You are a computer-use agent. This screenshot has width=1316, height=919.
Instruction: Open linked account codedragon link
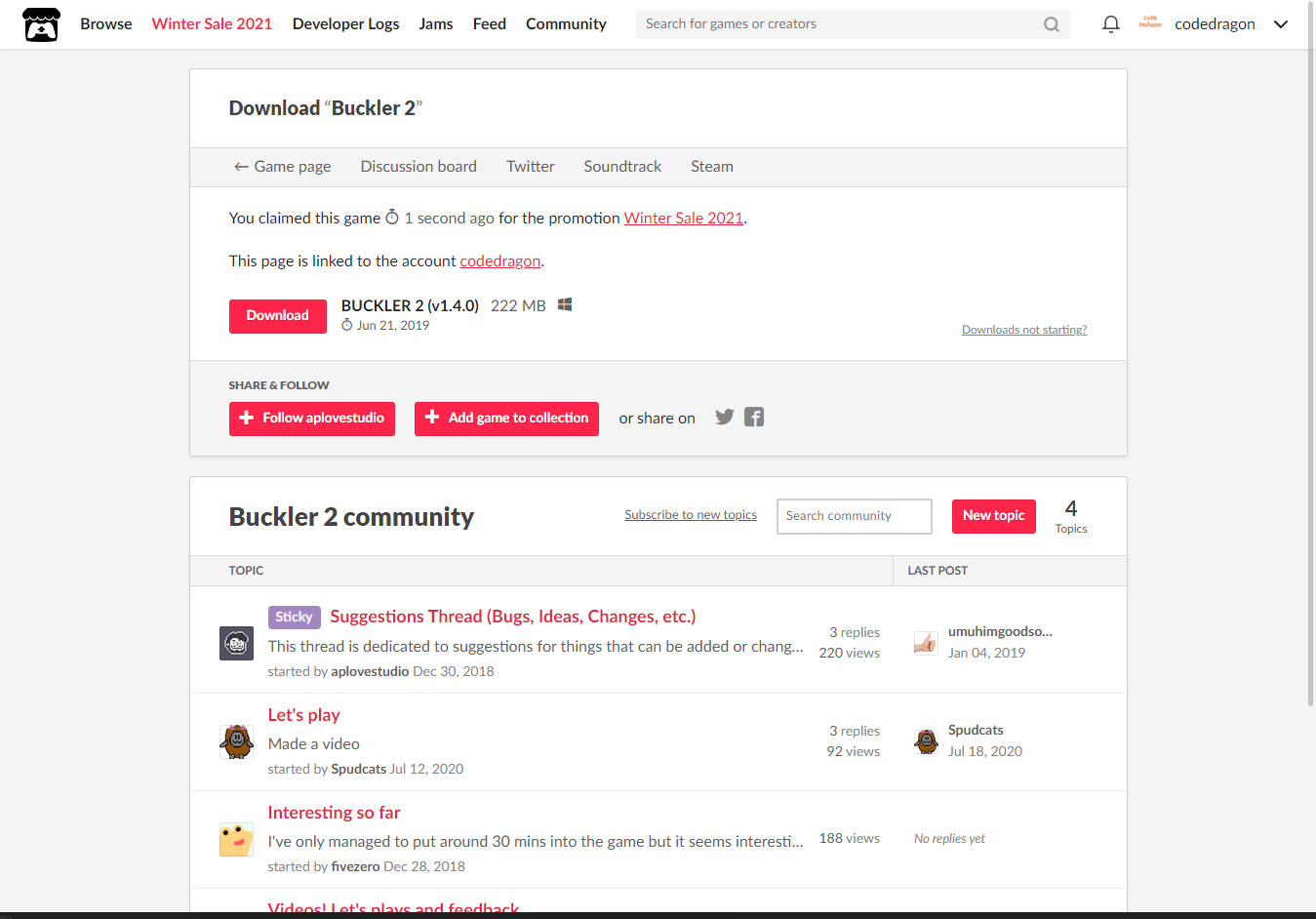point(500,261)
